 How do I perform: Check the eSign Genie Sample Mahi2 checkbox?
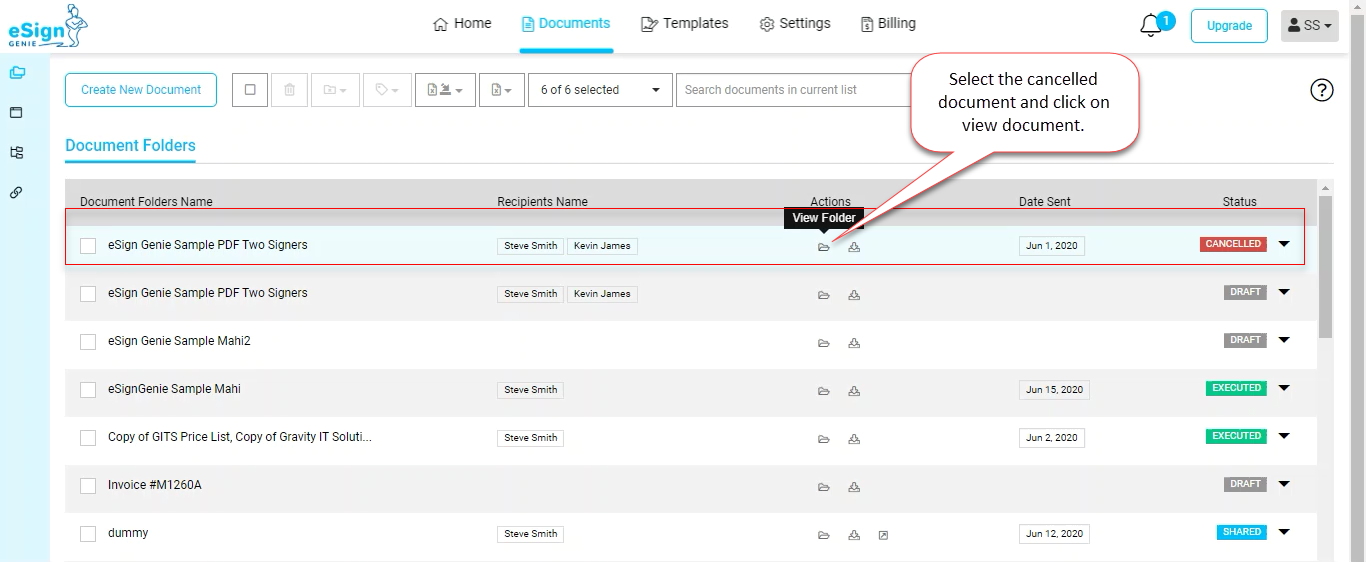point(88,342)
